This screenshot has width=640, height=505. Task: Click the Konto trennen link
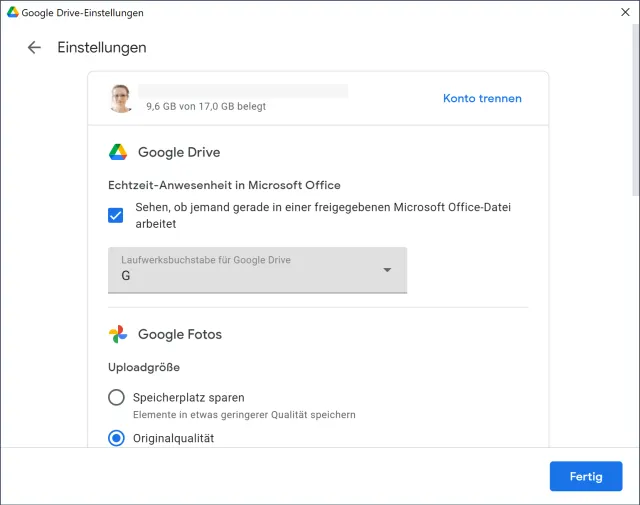coord(482,98)
